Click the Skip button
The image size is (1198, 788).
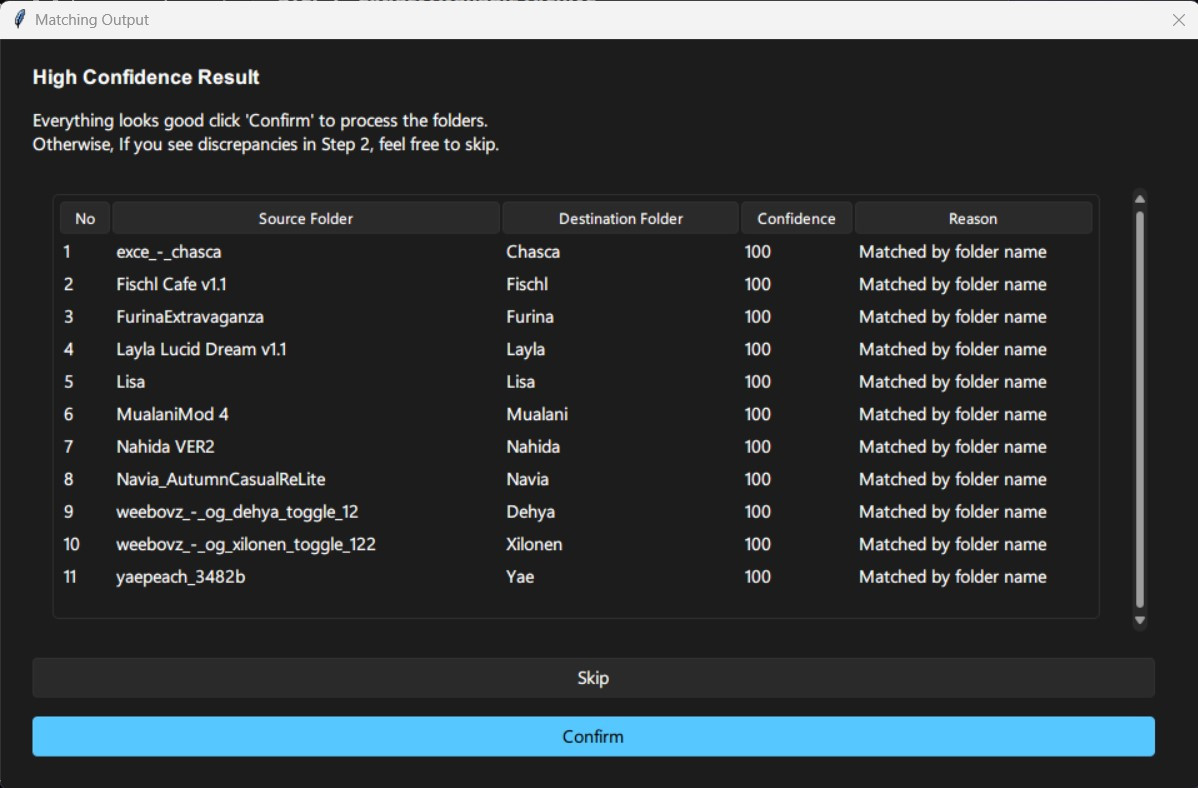tap(593, 677)
